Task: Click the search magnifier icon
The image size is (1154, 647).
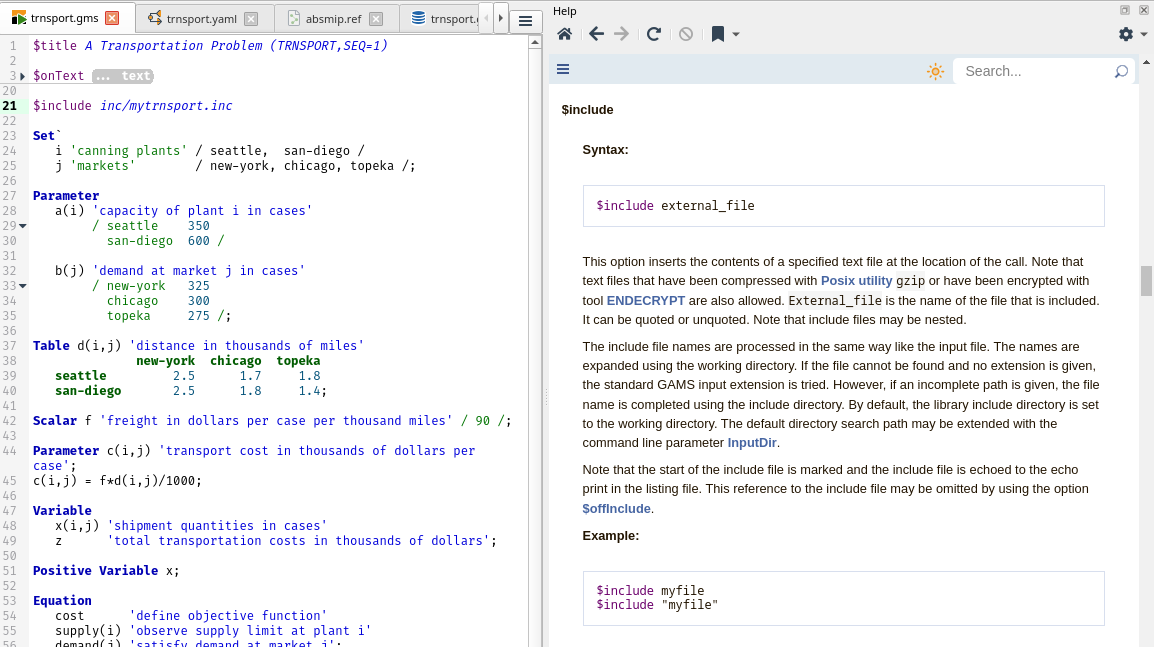Action: [1121, 71]
